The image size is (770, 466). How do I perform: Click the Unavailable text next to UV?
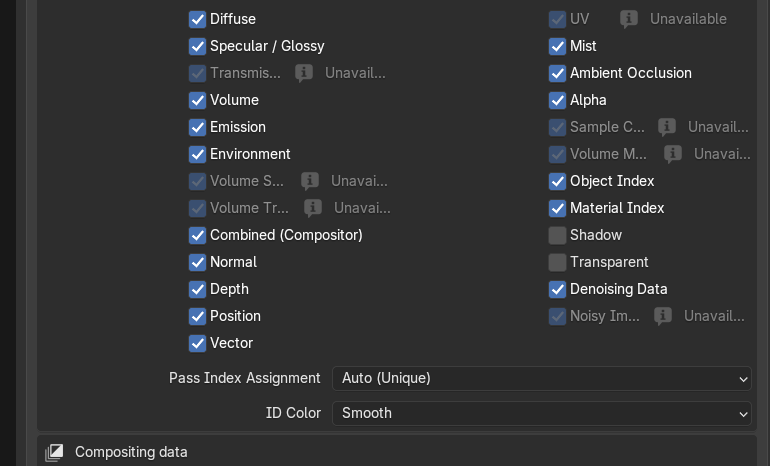pyautogui.click(x=688, y=19)
